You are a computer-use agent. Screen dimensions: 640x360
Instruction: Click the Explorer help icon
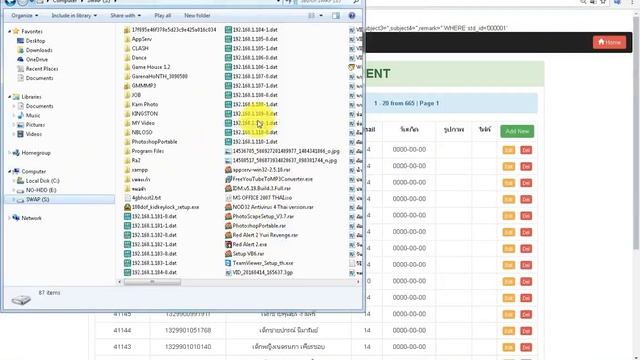tap(351, 16)
